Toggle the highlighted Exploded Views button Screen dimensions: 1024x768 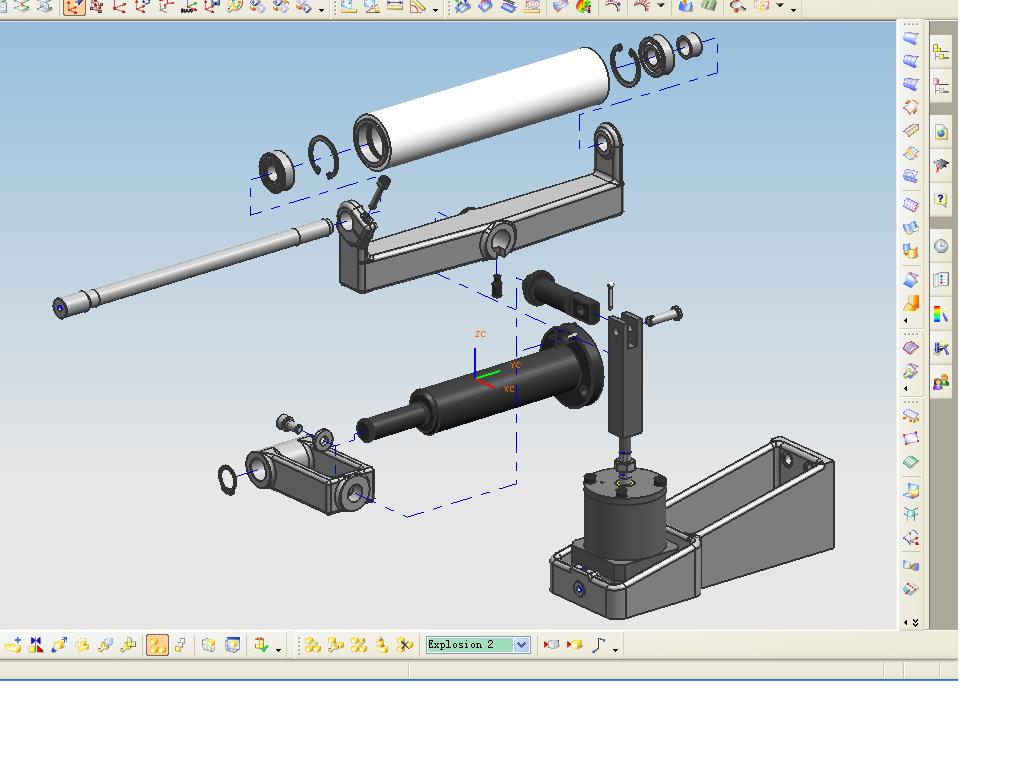(157, 645)
